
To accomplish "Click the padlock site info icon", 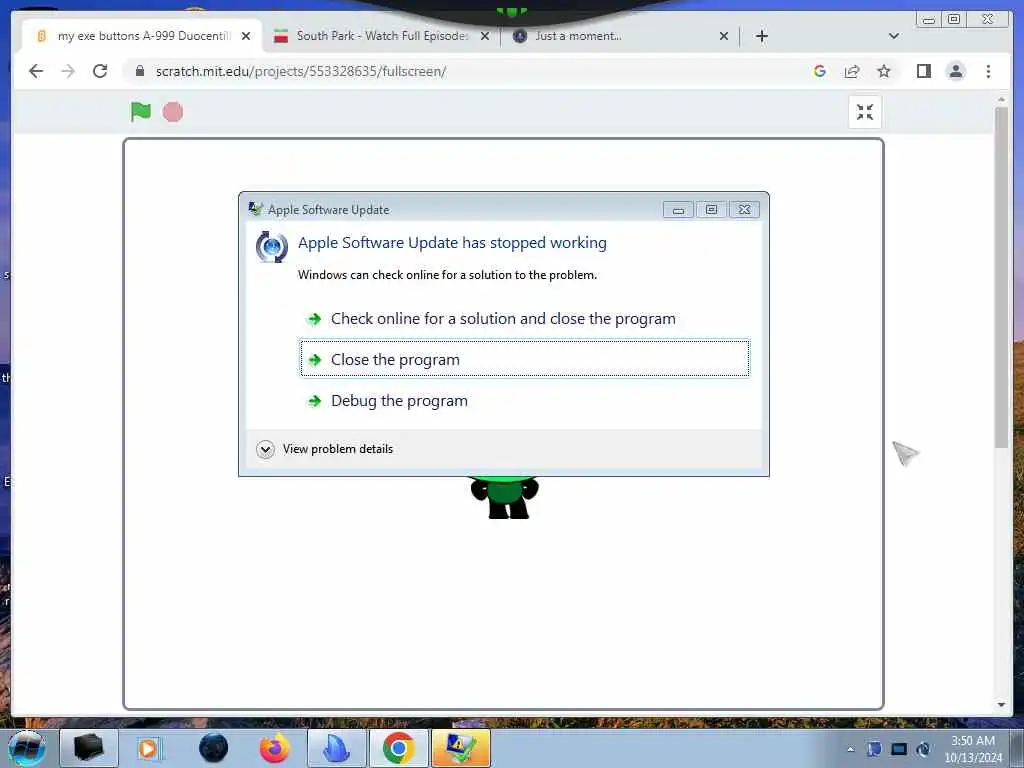I will [x=140, y=71].
